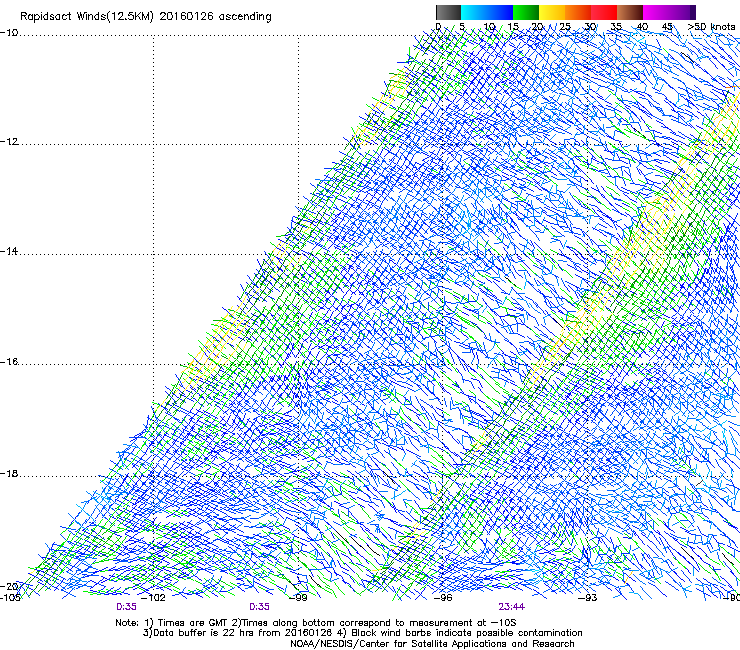Click the '-10' latitude axis label
The width and height of the screenshot is (740, 650).
click(9, 33)
